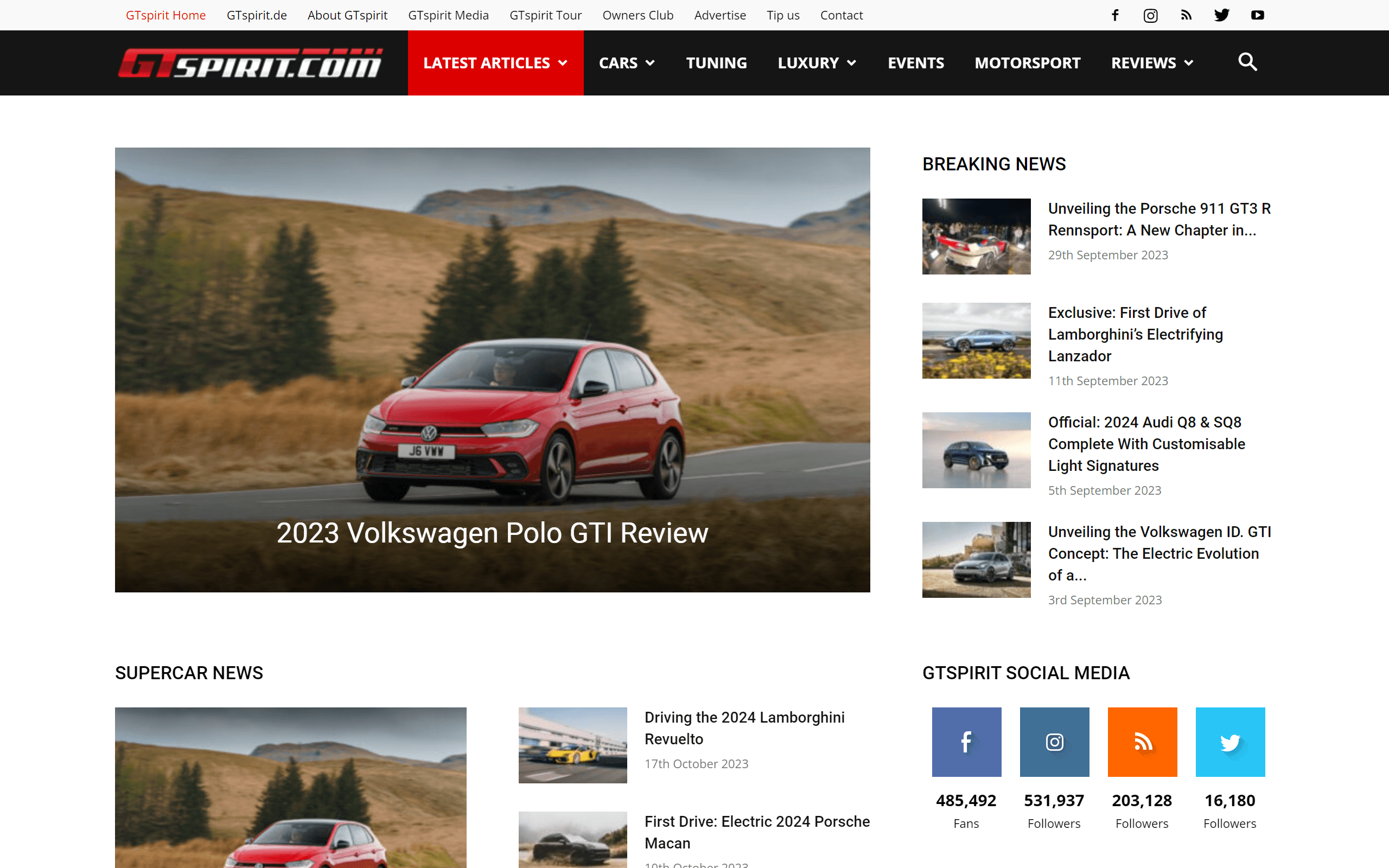Open the Contact link

point(842,15)
